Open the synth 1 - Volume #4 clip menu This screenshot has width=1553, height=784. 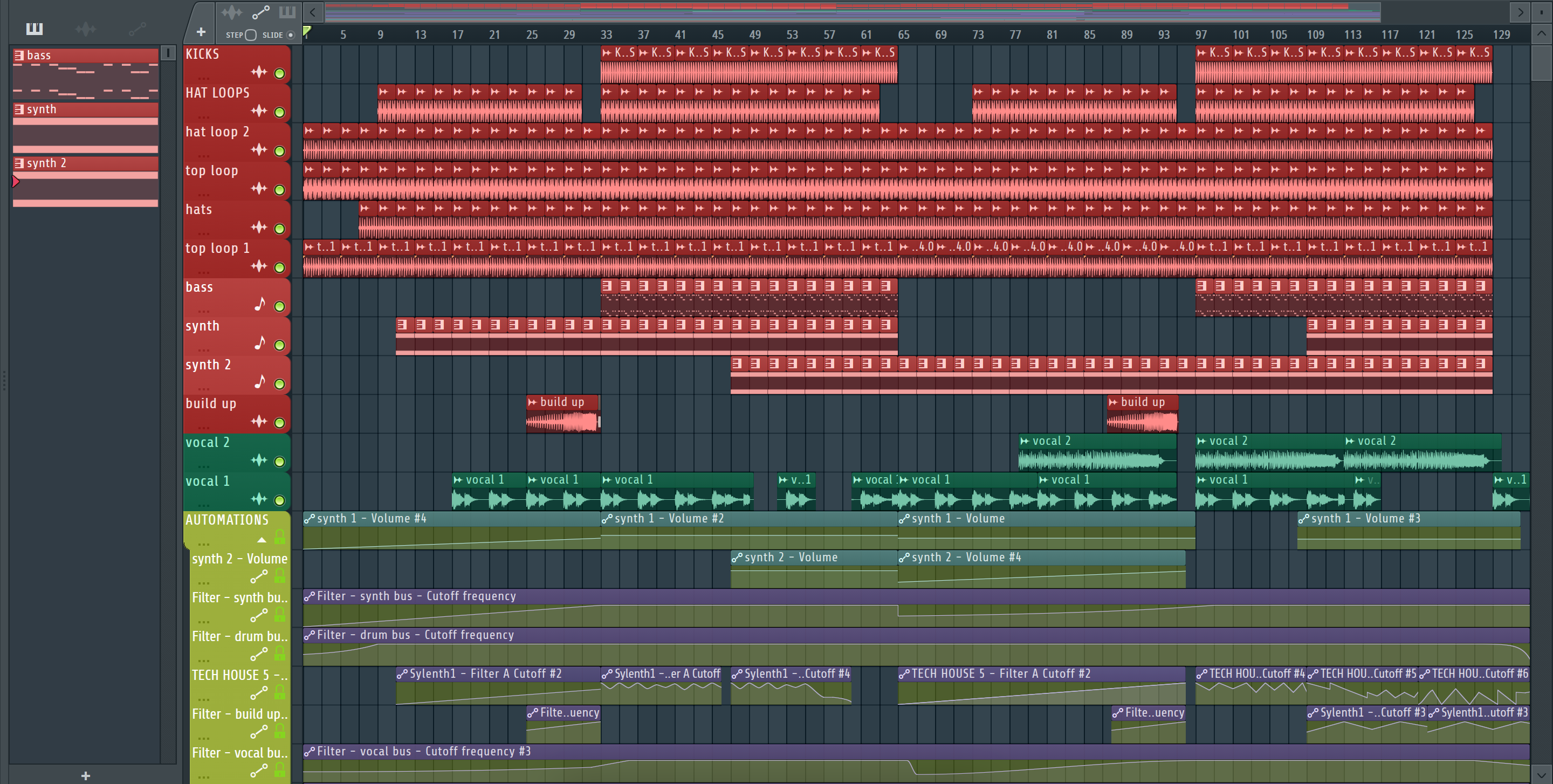310,519
